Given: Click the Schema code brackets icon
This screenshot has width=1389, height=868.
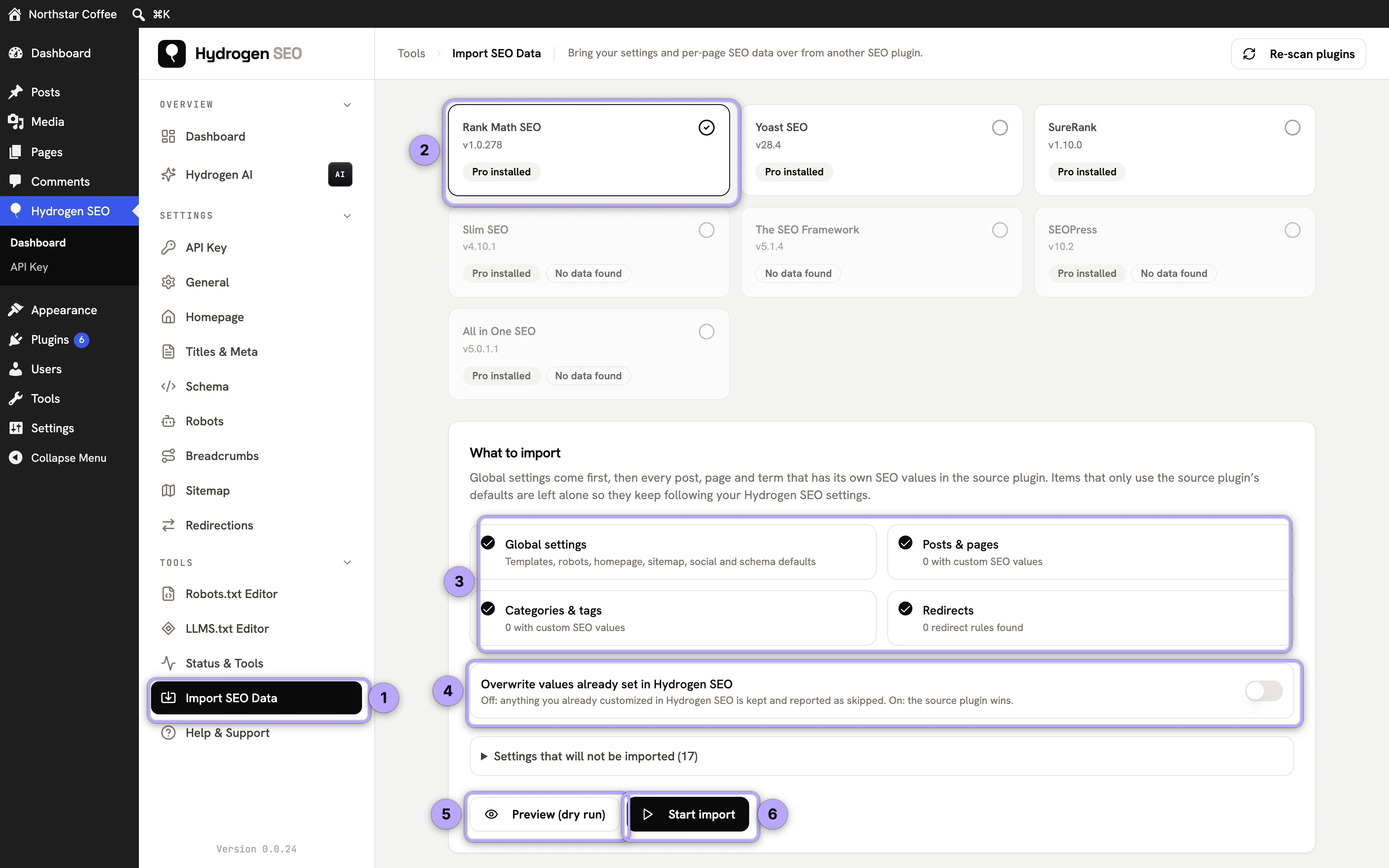Looking at the screenshot, I should tap(168, 386).
